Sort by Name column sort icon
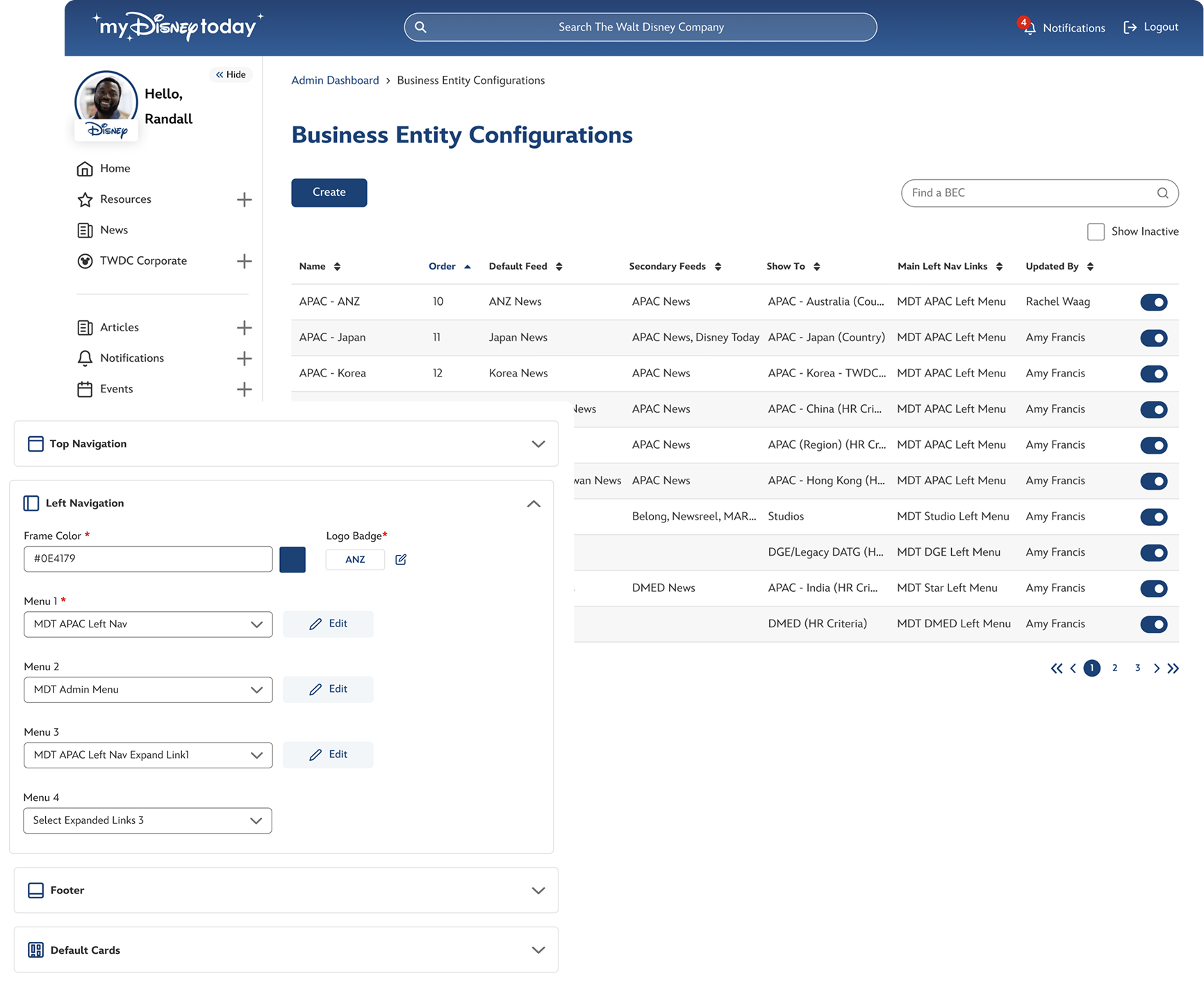 (337, 267)
